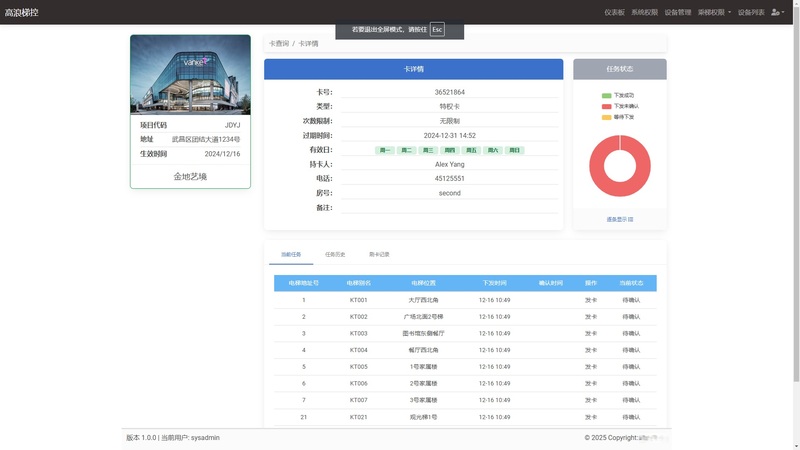
Task: Click the 当前状态 column header
Action: pos(631,283)
